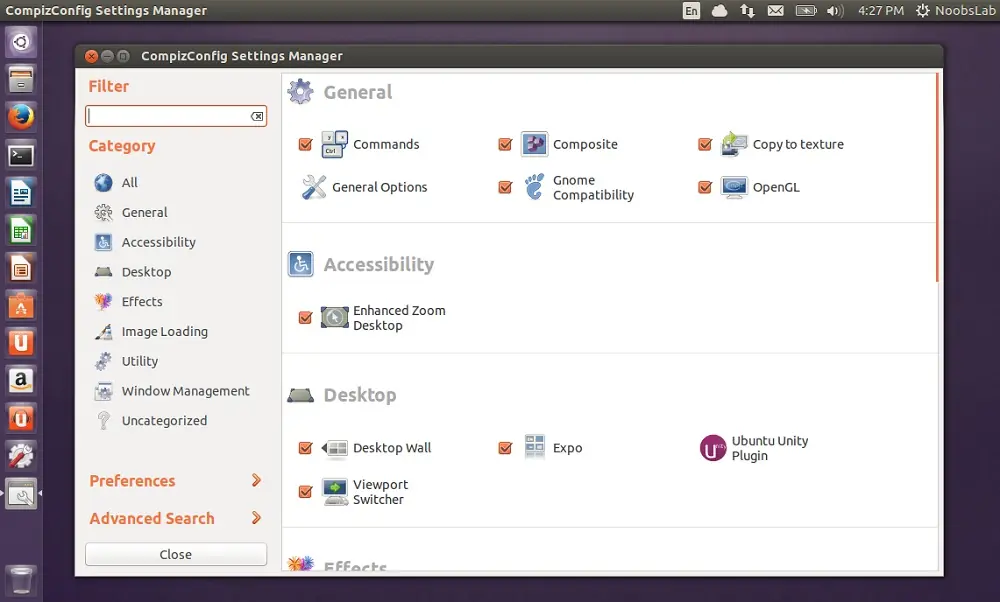This screenshot has height=602, width=1000.
Task: Select the Effects category icon
Action: pyautogui.click(x=103, y=301)
